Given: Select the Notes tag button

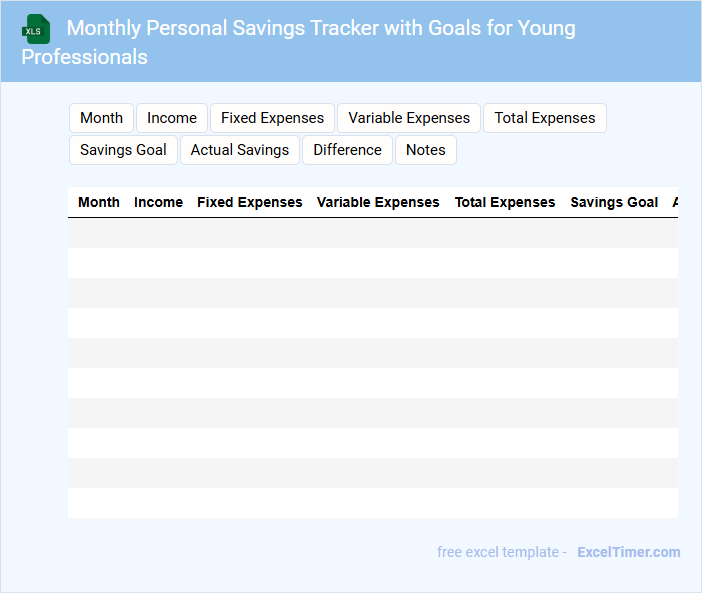Looking at the screenshot, I should point(426,150).
